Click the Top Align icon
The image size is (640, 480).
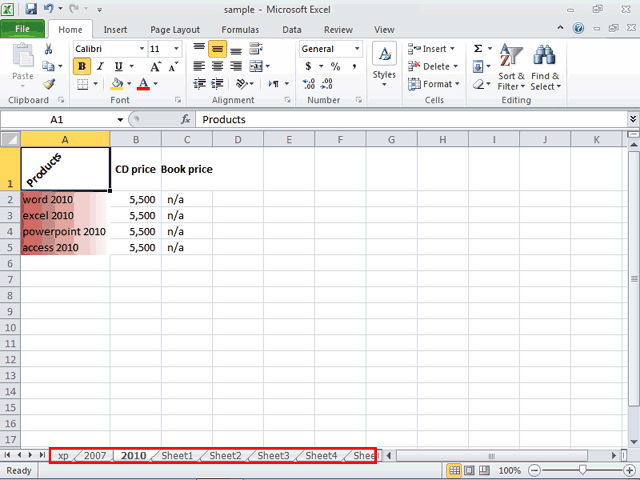tap(199, 49)
